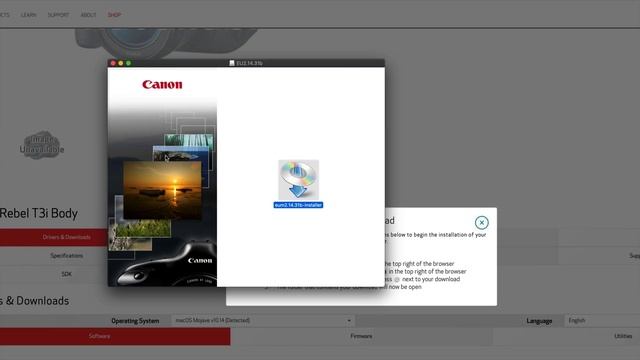Open the Language dropdown showing English
Screen dimensions: 640x360
point(602,320)
